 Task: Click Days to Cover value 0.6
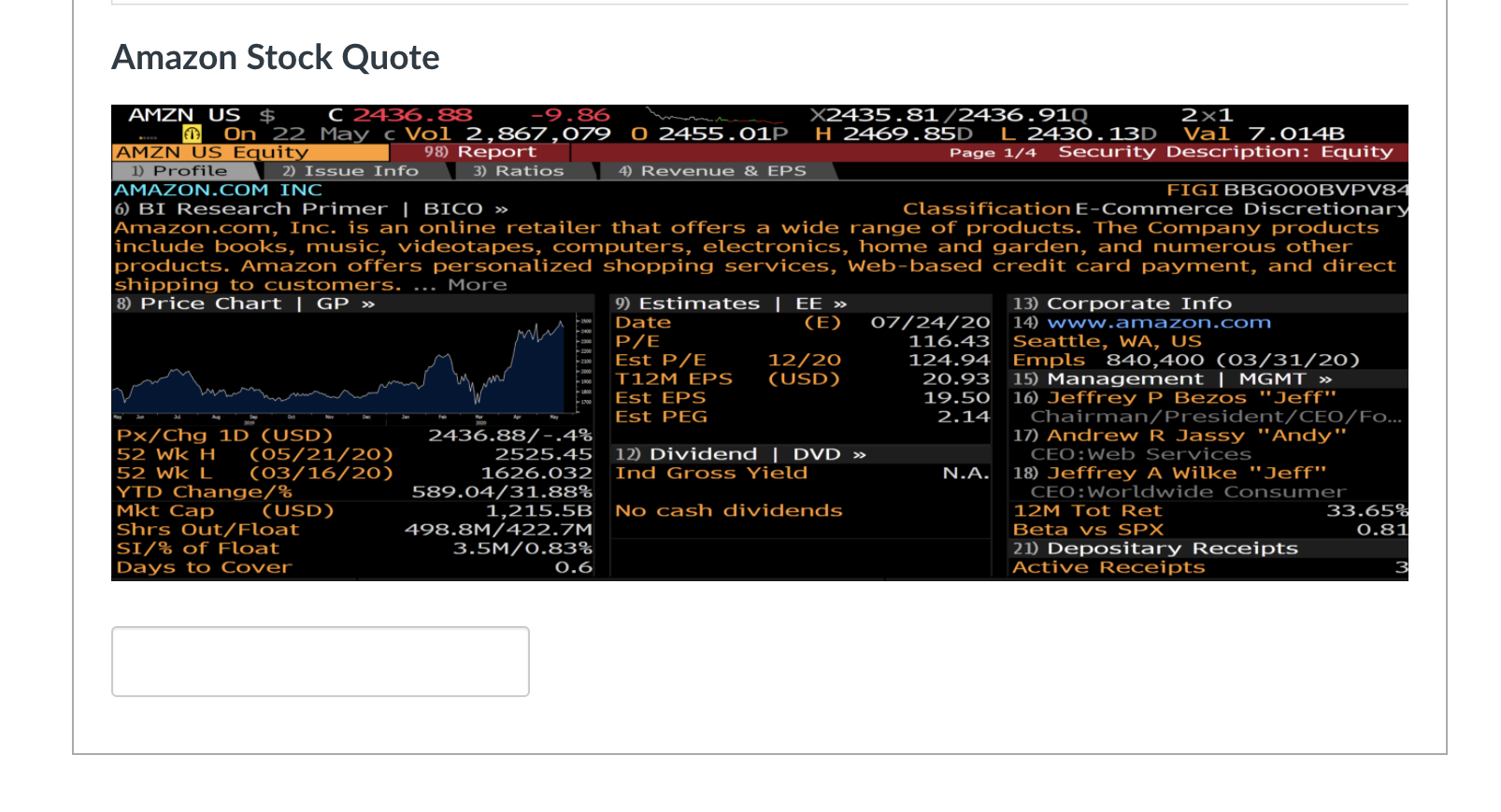(573, 567)
